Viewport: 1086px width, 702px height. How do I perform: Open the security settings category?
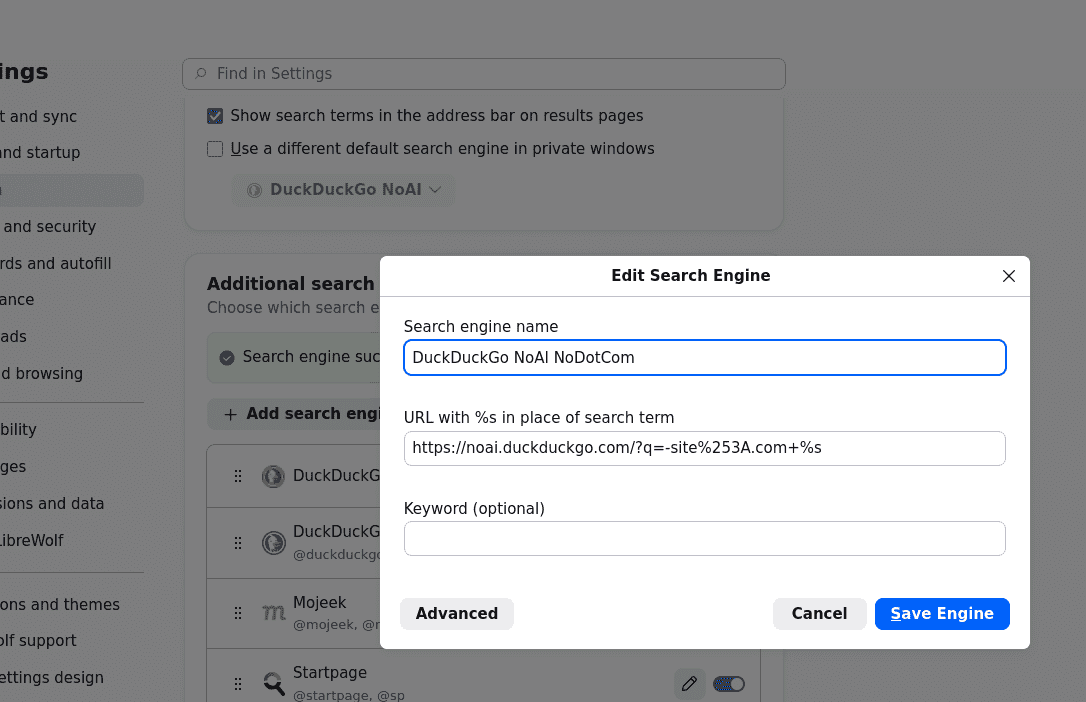point(48,226)
